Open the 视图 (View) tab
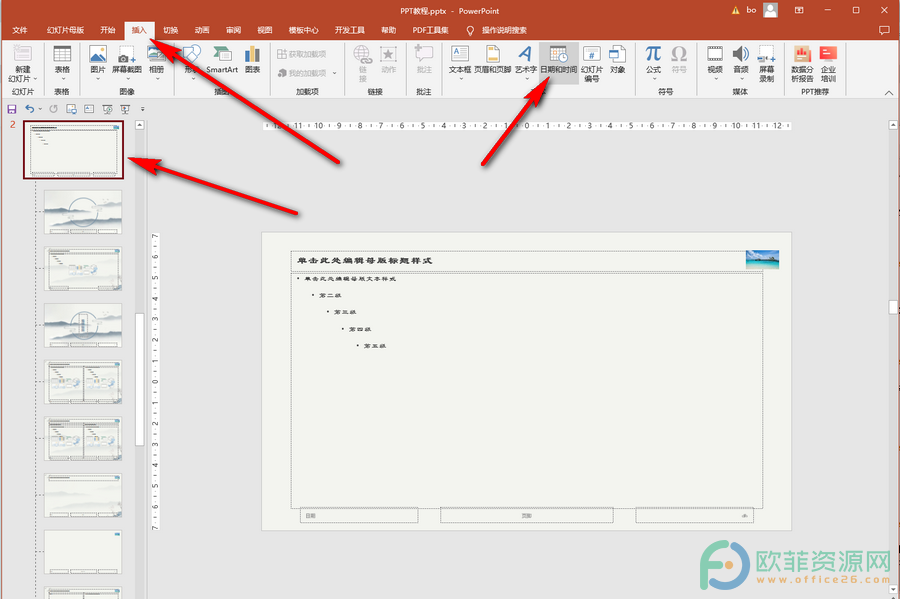This screenshot has height=599, width=900. tap(265, 30)
